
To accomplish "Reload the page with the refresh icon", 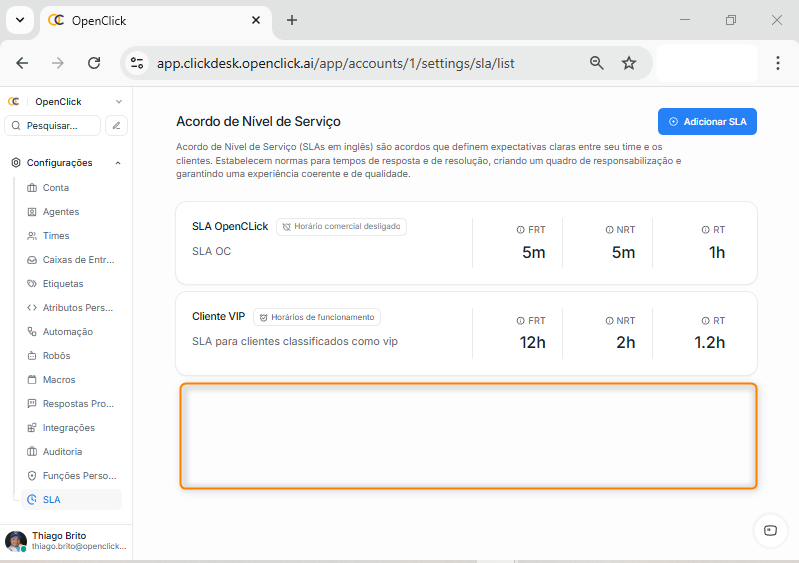I will [94, 63].
